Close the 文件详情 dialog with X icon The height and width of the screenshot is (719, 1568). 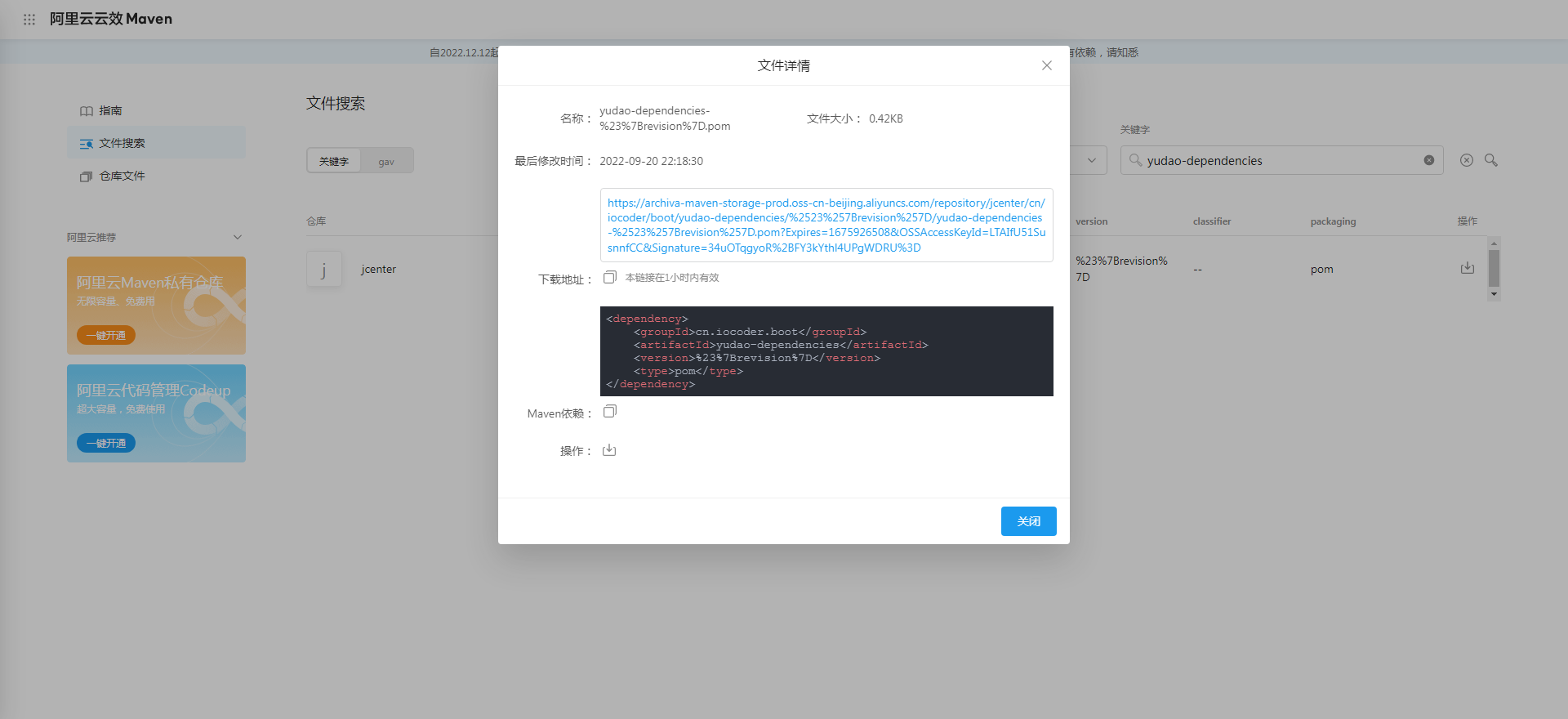point(1046,65)
